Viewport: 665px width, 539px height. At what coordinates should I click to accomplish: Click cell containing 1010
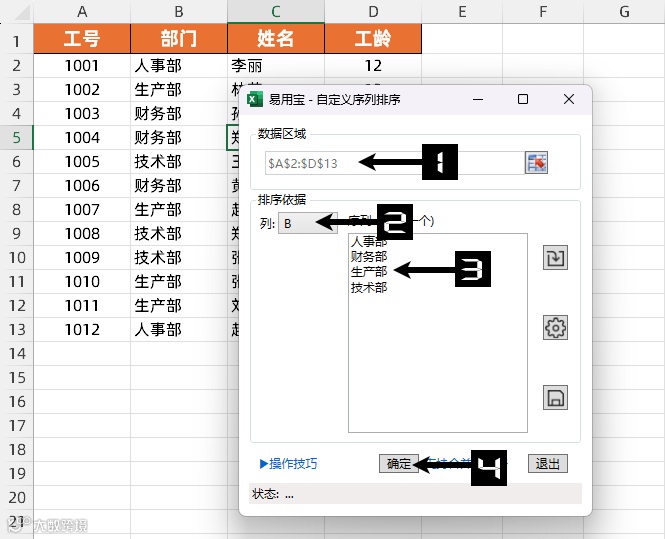click(x=82, y=281)
